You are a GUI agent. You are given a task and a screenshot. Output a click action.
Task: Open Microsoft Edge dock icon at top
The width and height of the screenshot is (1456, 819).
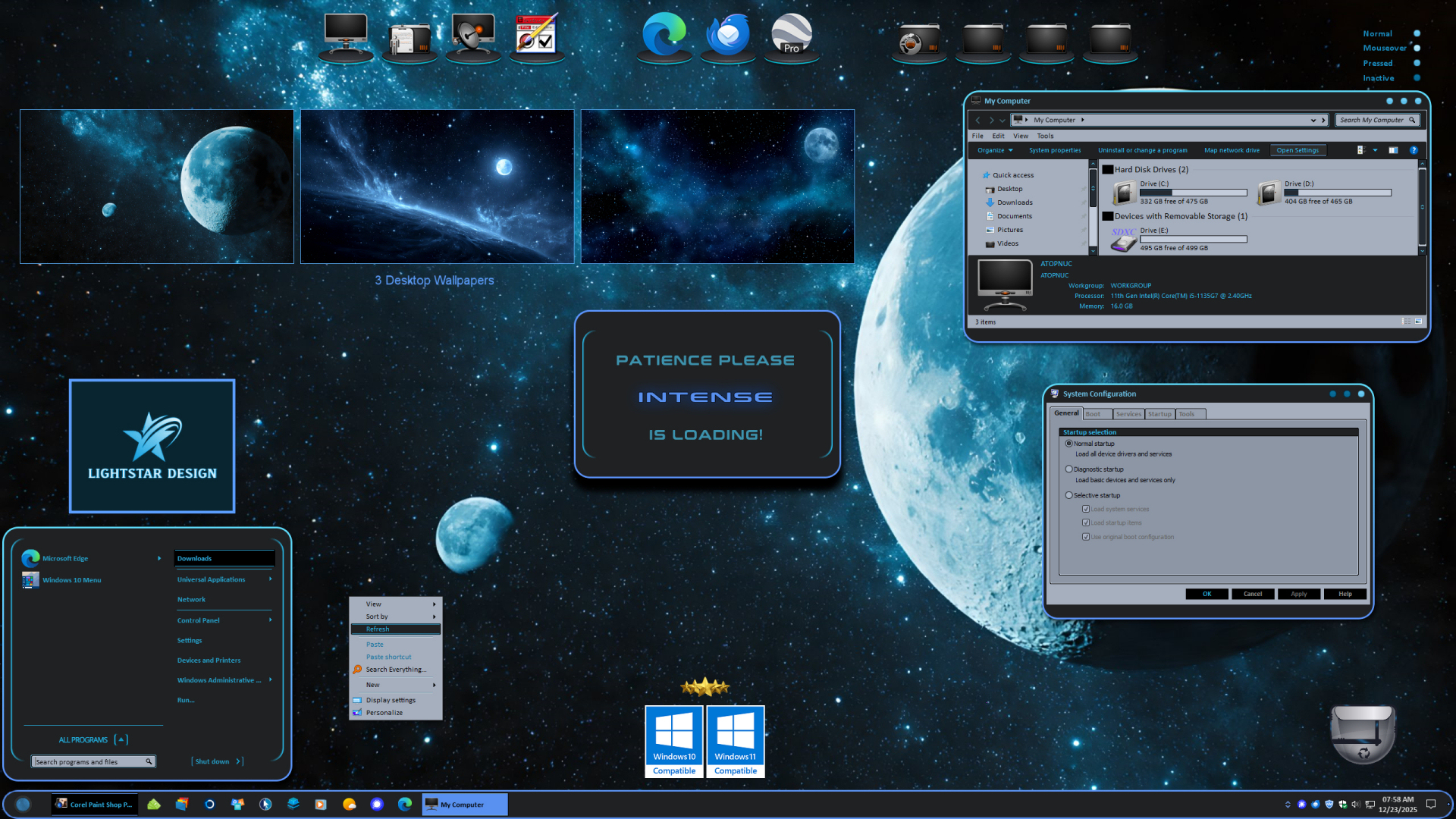(x=664, y=35)
